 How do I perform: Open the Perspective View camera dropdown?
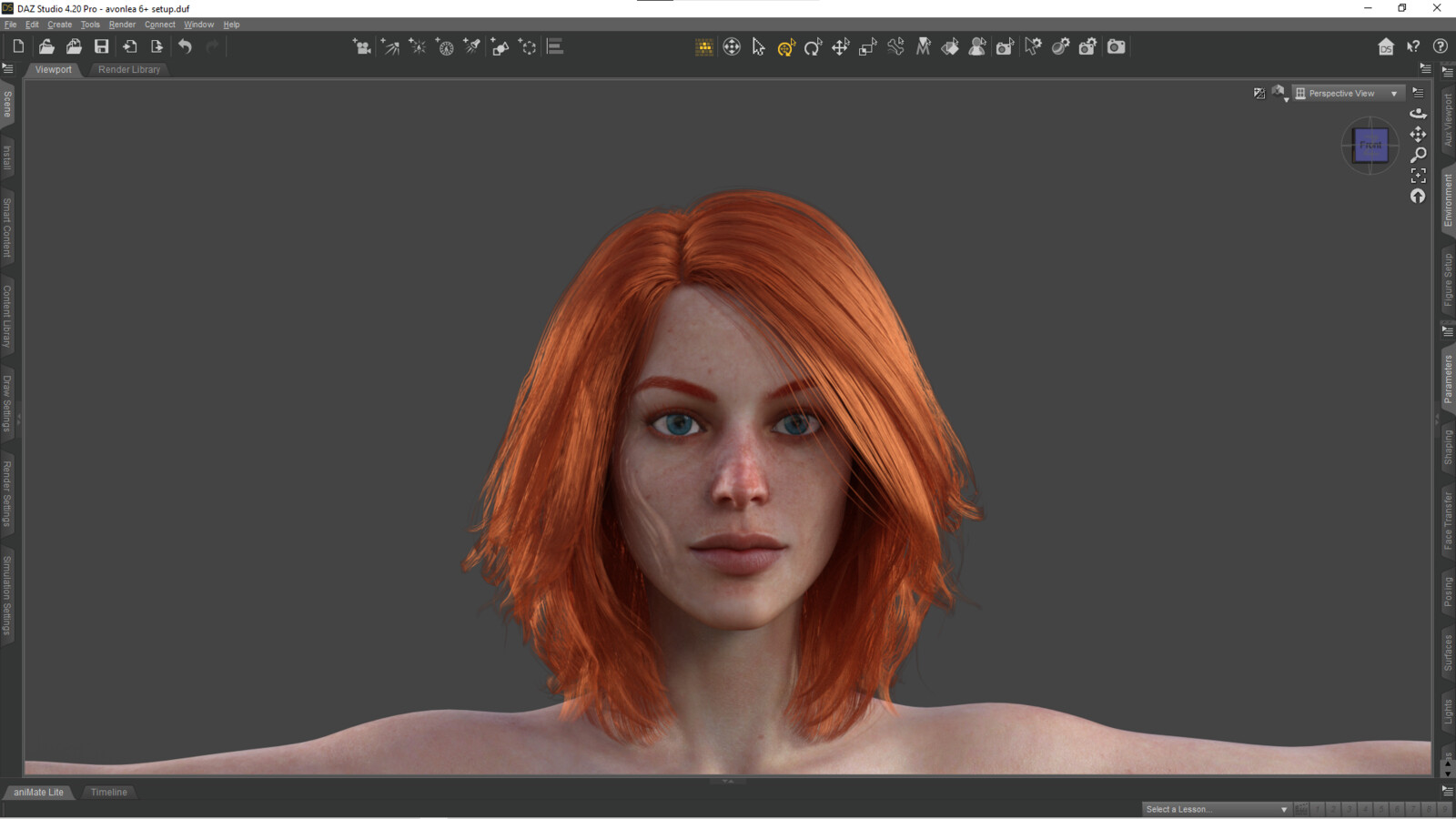pyautogui.click(x=1349, y=93)
